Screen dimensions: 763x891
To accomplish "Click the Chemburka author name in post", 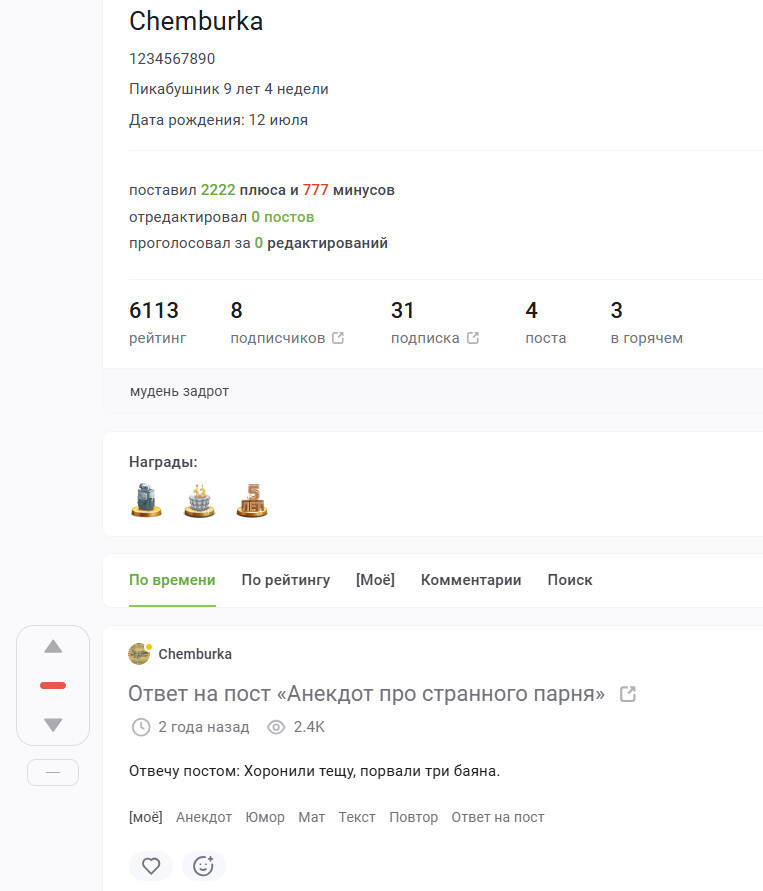I will click(195, 654).
